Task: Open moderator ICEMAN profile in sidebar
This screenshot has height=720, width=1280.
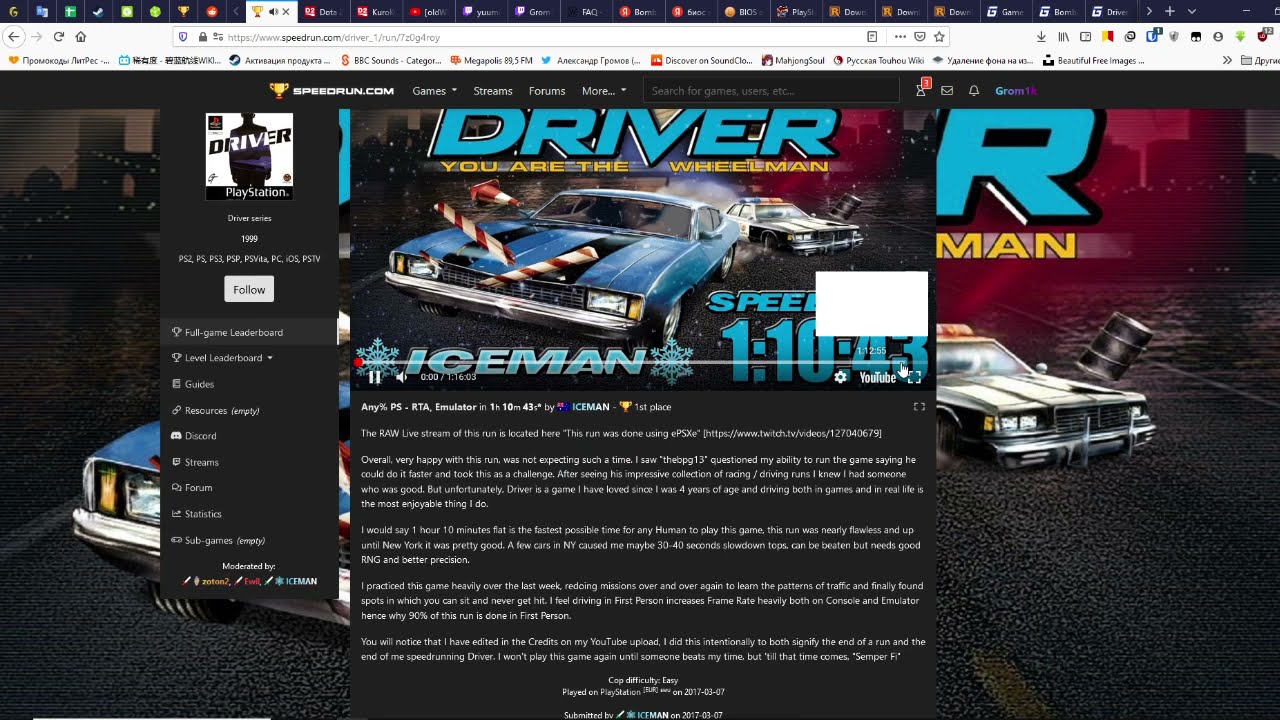Action: 301,581
